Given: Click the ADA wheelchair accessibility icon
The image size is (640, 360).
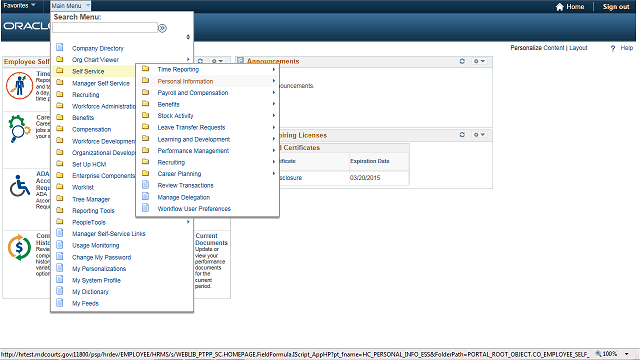Looking at the screenshot, I should click(x=20, y=186).
